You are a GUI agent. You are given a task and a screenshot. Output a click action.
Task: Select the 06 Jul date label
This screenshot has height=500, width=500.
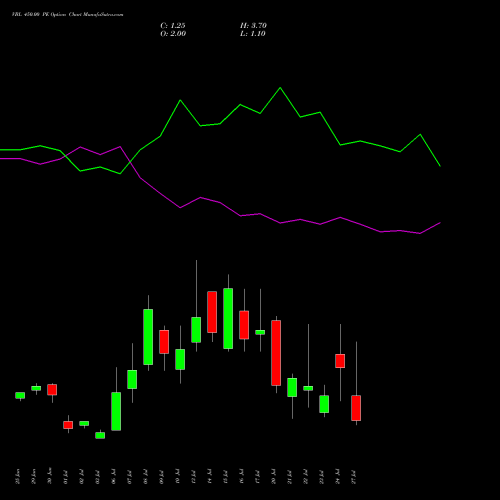[x=114, y=477]
